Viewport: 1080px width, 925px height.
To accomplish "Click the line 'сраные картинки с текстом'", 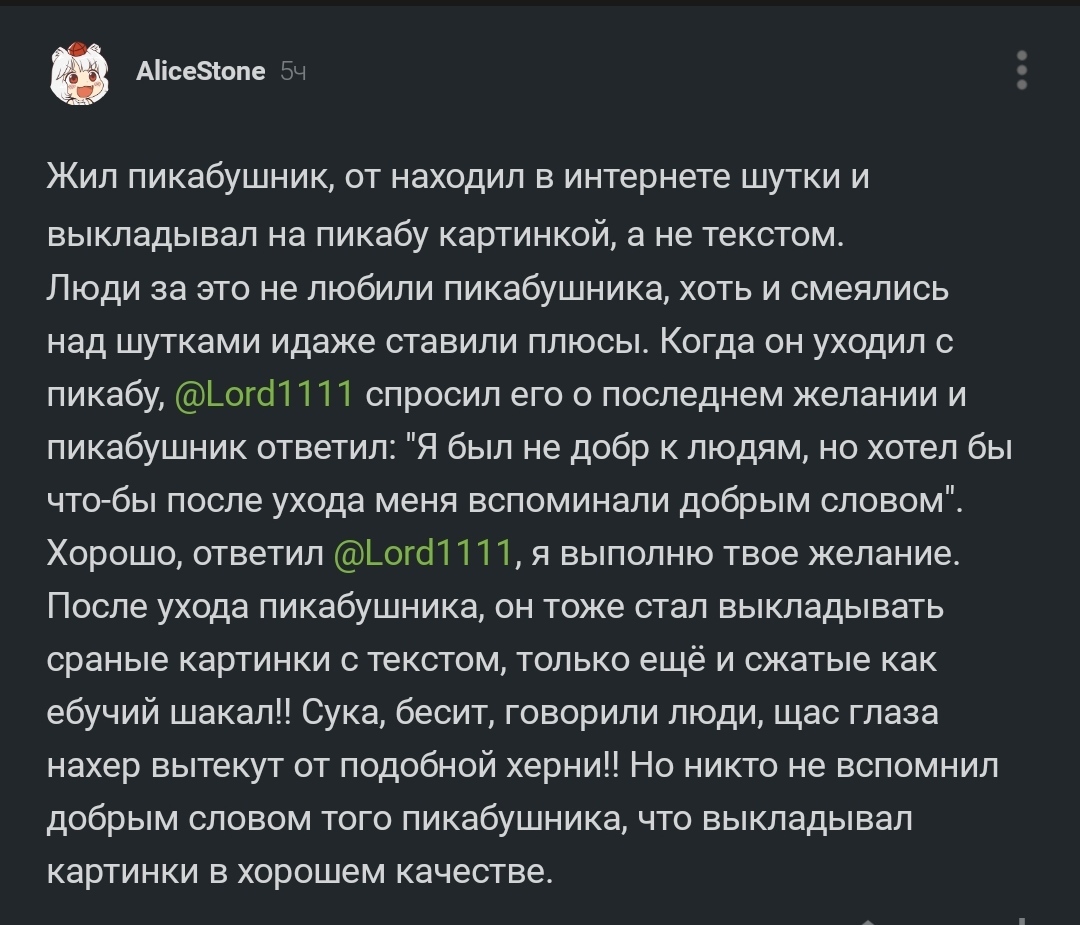I will [492, 659].
